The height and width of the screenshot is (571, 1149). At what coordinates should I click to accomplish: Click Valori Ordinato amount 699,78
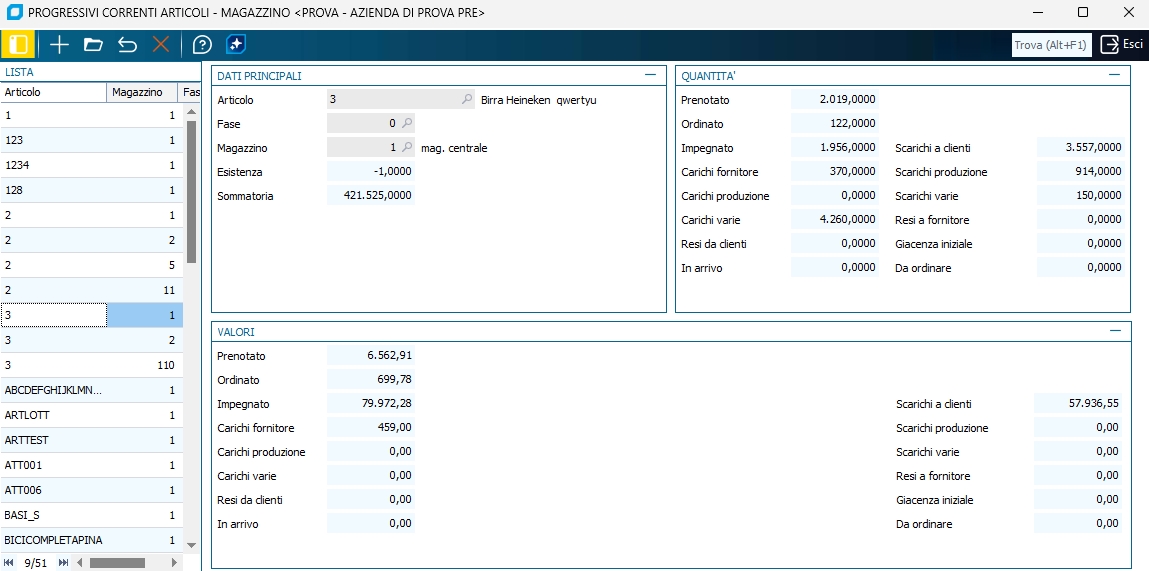point(371,380)
